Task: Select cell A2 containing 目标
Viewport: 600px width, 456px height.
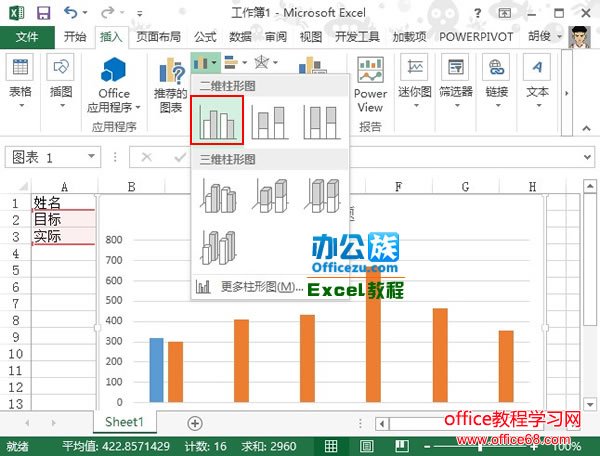Action: coord(64,219)
